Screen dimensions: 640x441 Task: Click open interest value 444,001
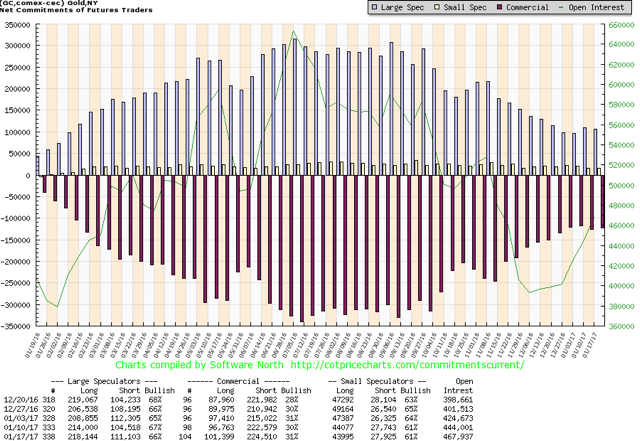(x=458, y=428)
